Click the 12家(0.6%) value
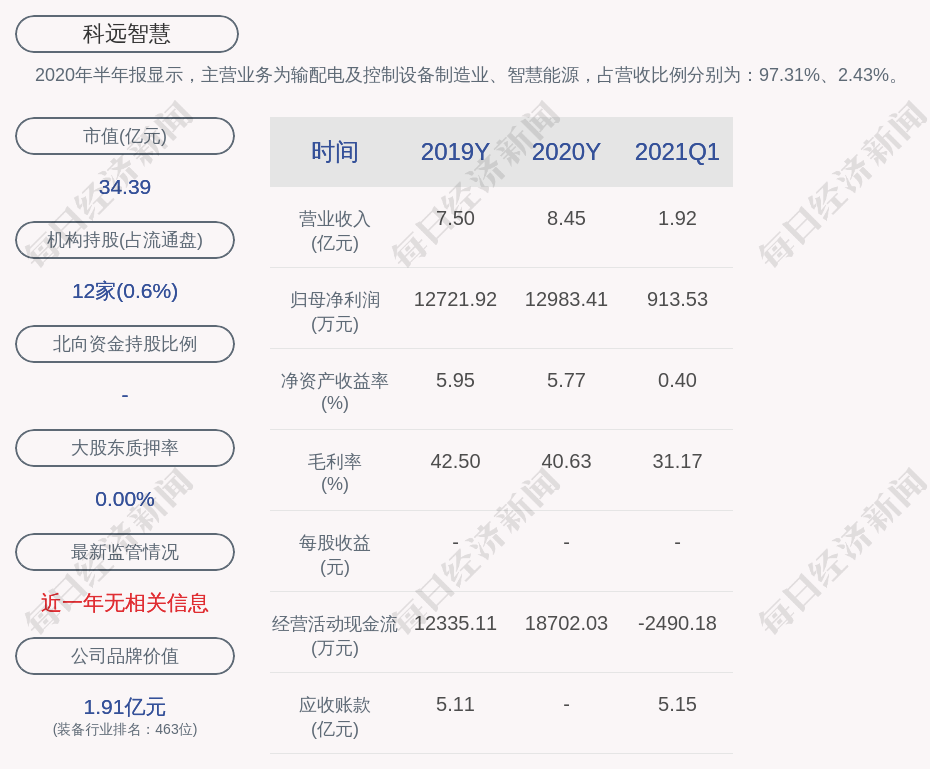This screenshot has width=930, height=769. [x=125, y=291]
